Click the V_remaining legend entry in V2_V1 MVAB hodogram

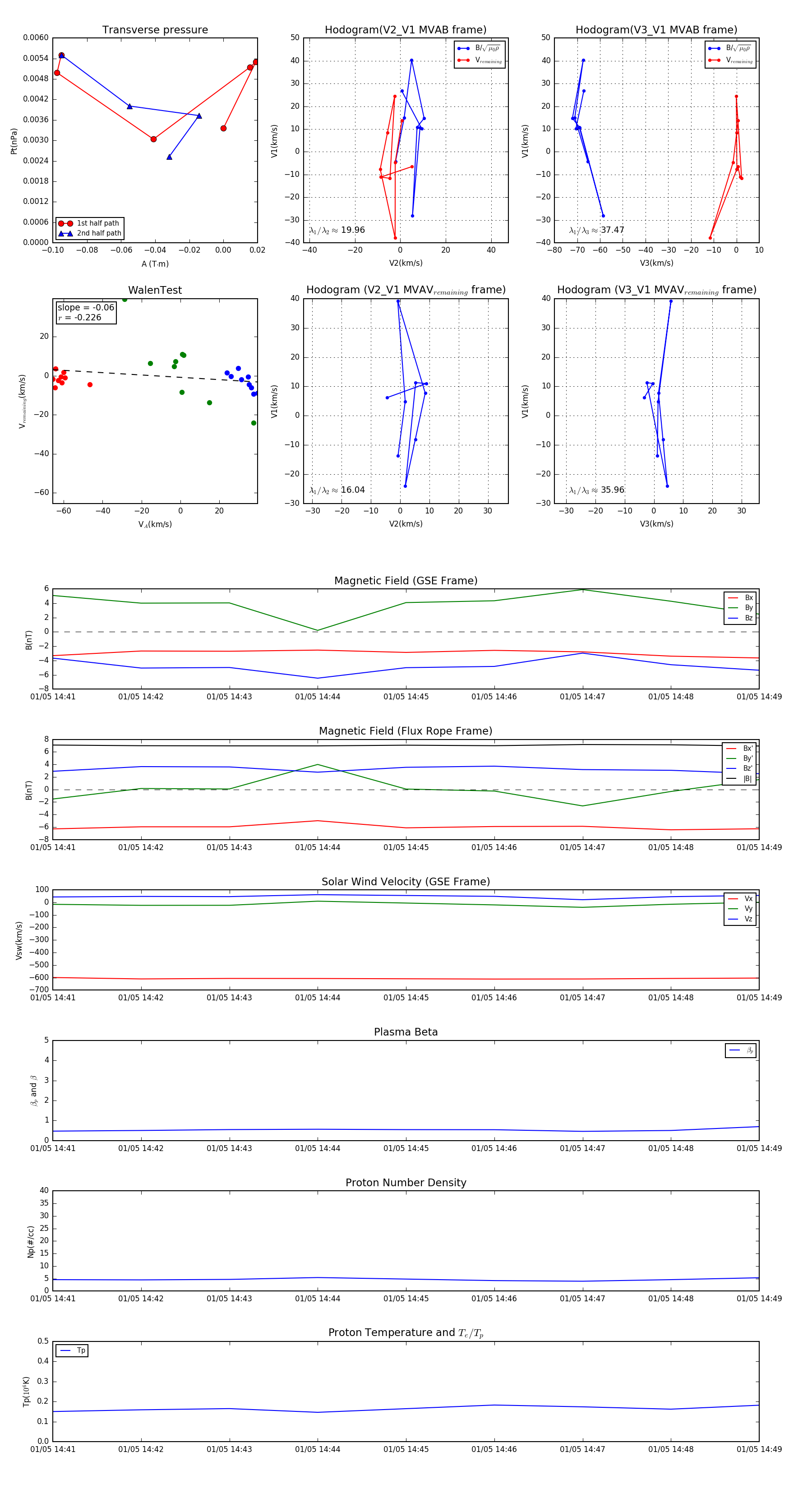(480, 60)
